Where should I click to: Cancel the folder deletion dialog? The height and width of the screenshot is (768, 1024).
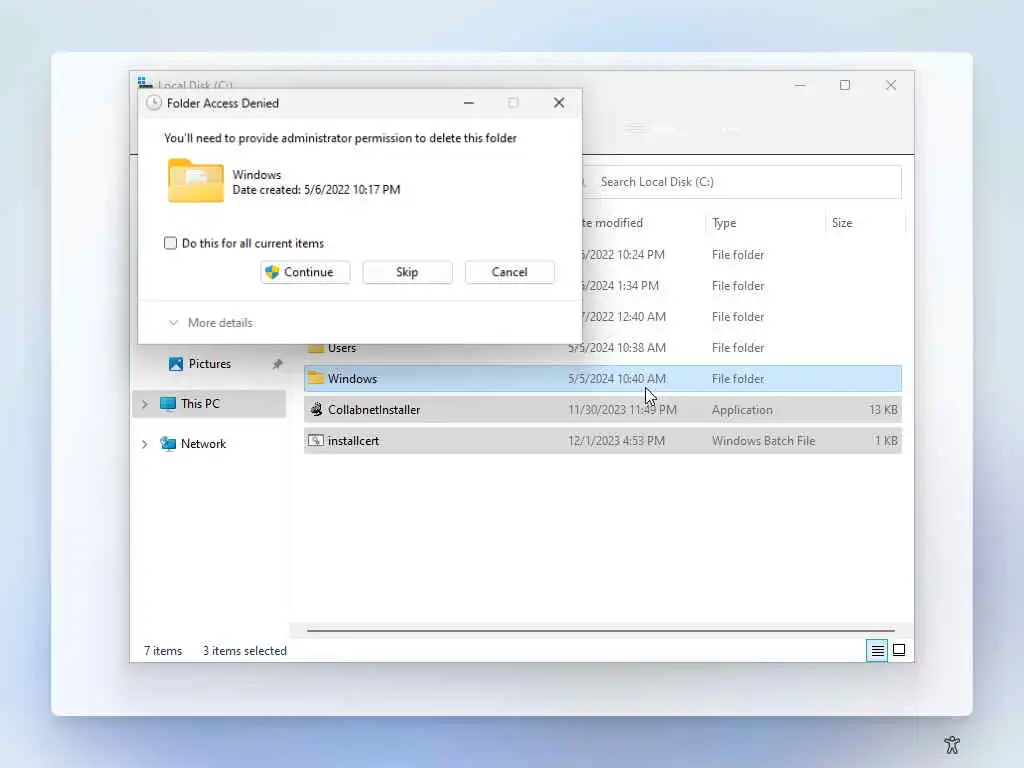[x=509, y=272]
